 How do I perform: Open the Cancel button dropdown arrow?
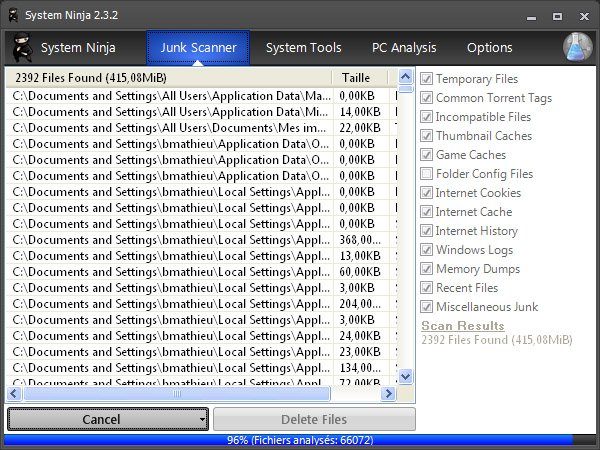(x=202, y=419)
